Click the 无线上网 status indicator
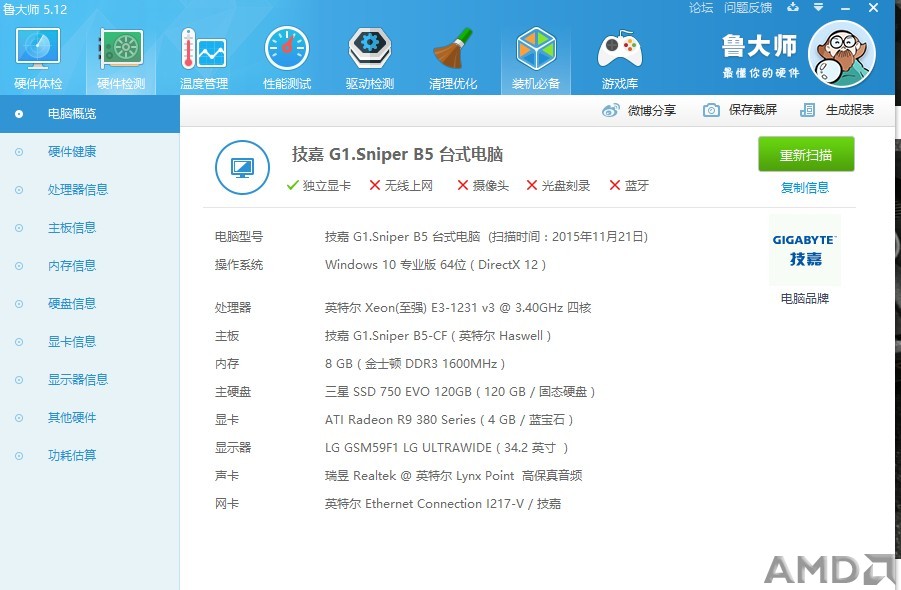The width and height of the screenshot is (901, 590). pyautogui.click(x=401, y=186)
